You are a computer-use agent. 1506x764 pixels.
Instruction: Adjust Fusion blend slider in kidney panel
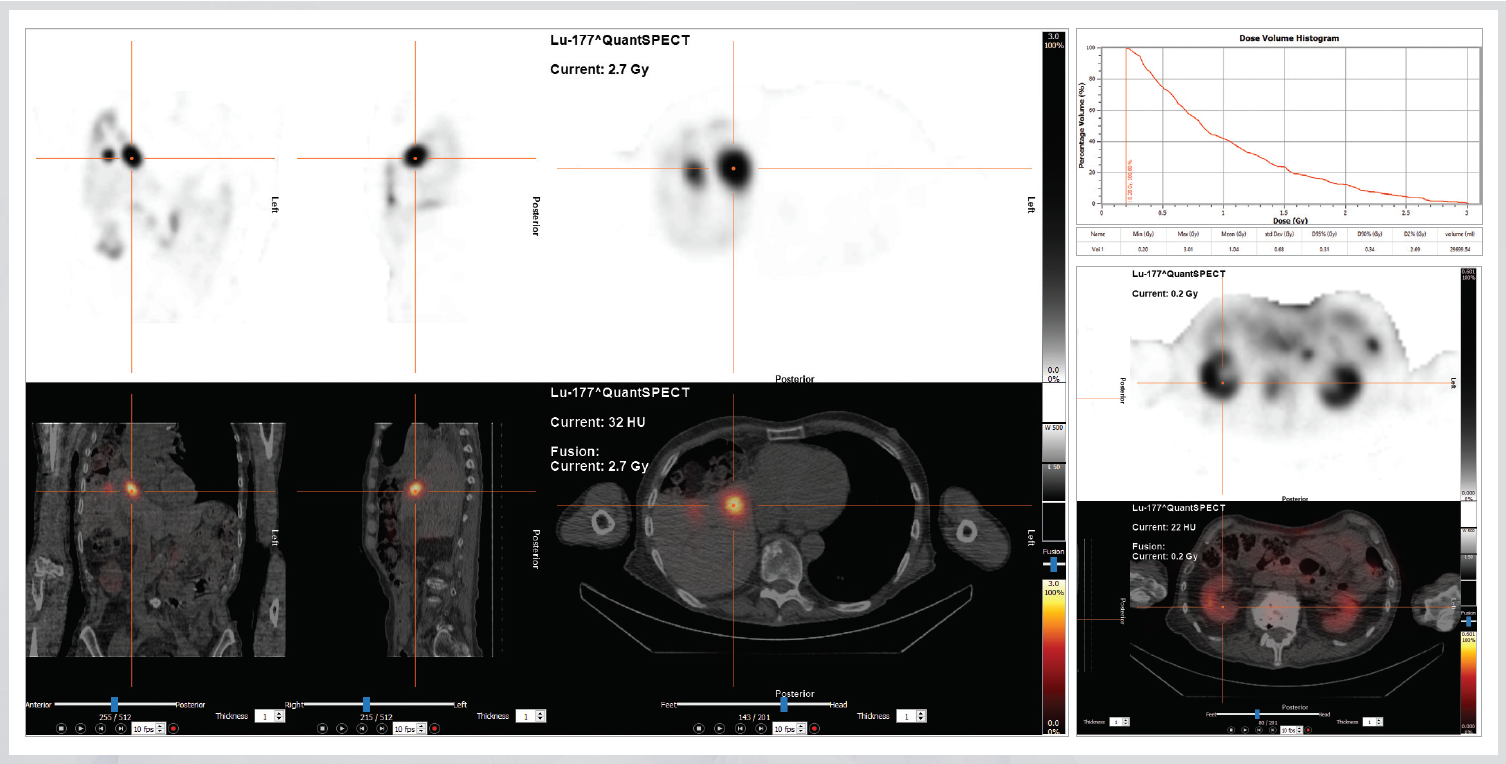(x=1468, y=621)
